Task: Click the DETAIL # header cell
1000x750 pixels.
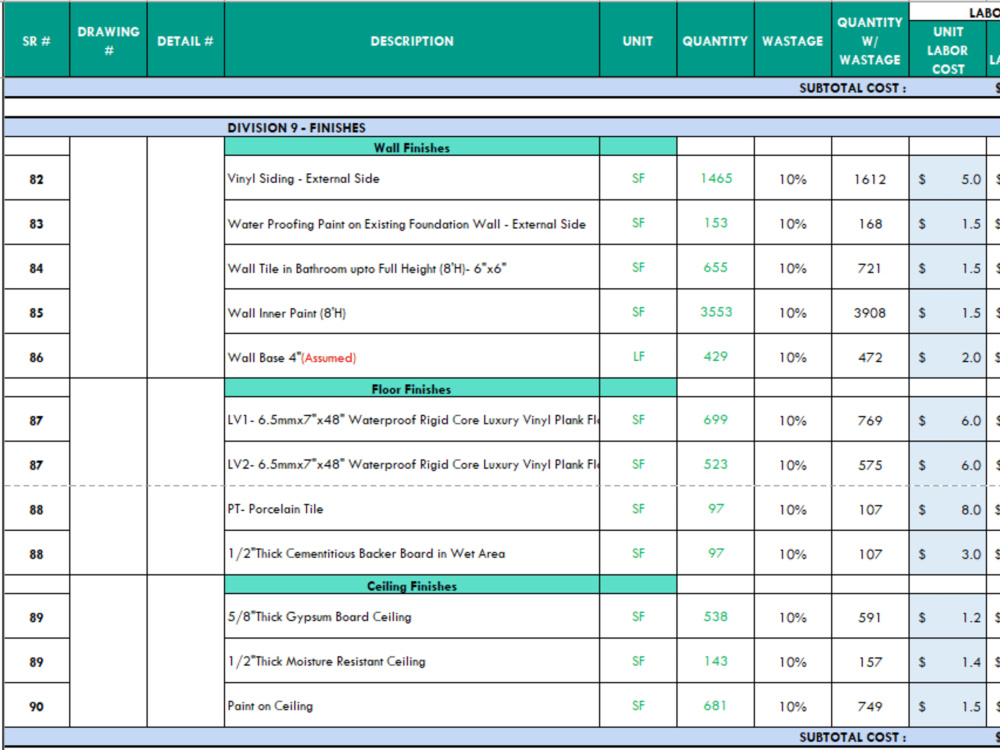Action: (186, 41)
